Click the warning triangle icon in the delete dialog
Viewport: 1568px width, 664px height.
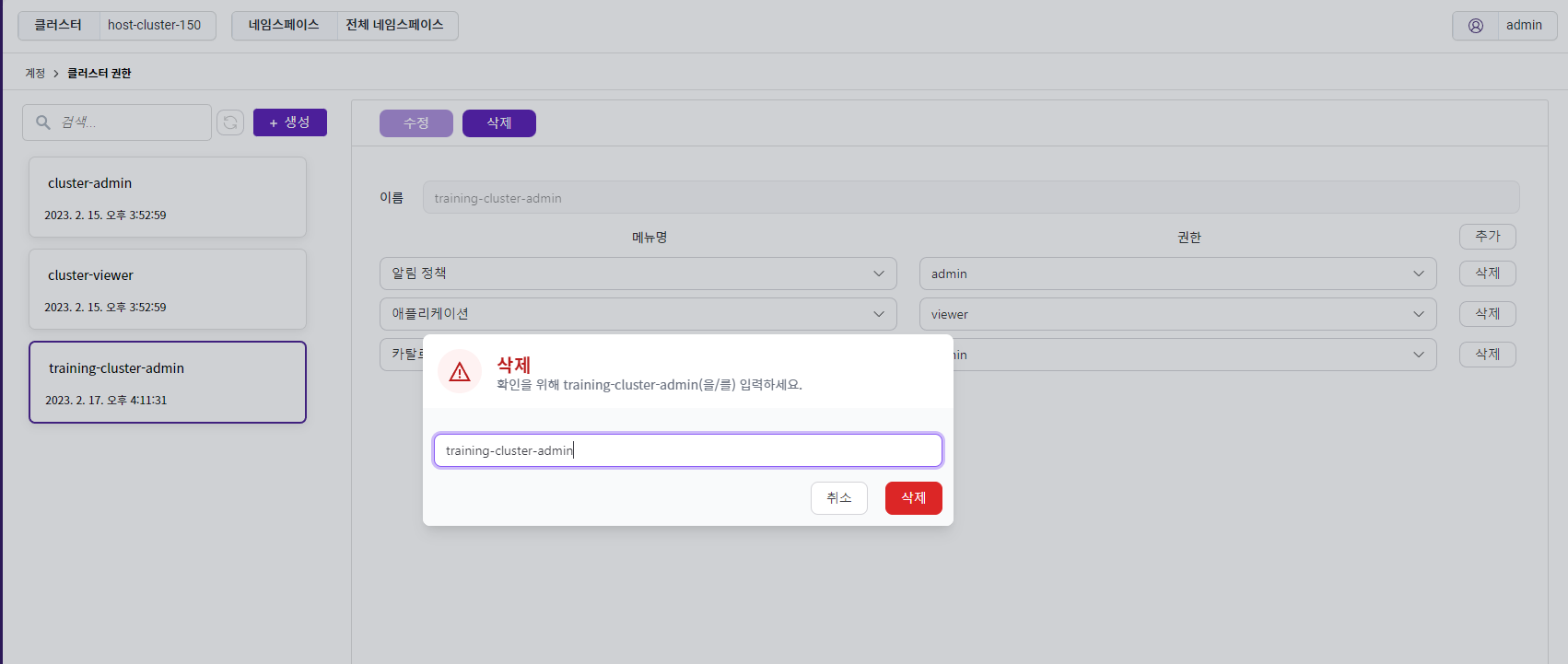[x=460, y=371]
